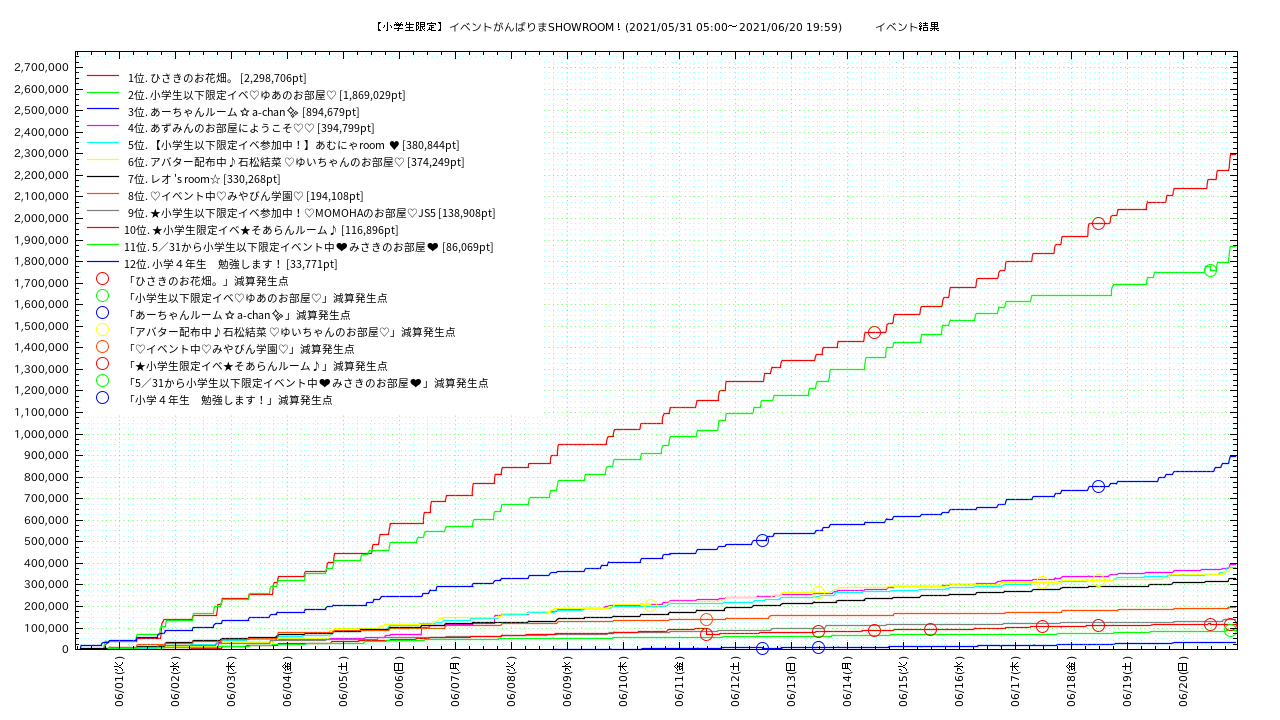1280x720 pixels.
Task: Click the blue circle legend marker for あーちゃんルーム 減算発生点
Action: pos(102,313)
